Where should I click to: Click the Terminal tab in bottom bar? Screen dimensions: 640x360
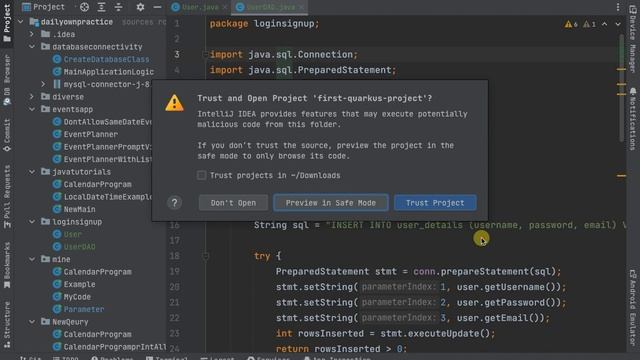[167, 358]
